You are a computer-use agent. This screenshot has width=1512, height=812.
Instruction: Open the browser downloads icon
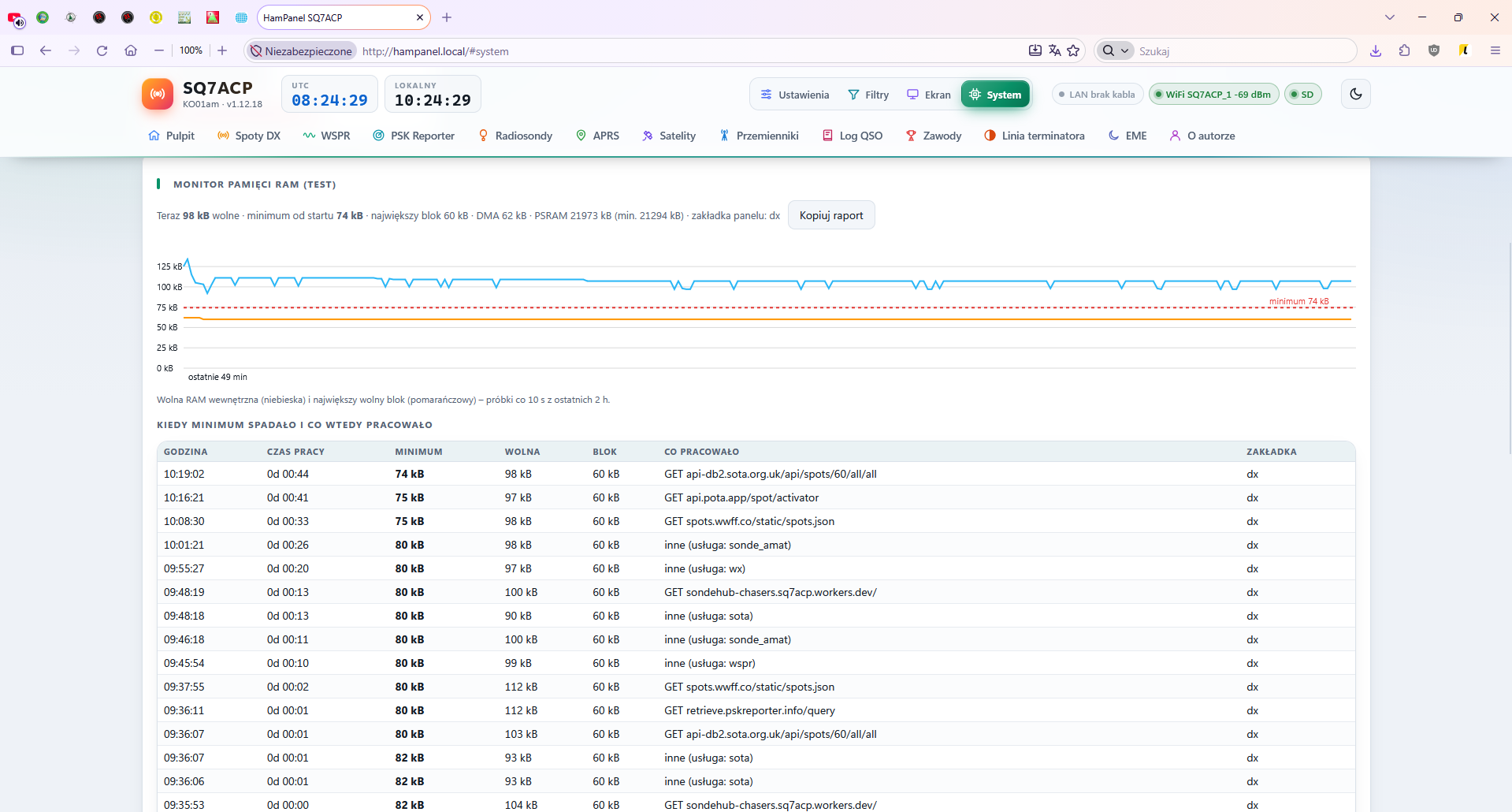tap(1376, 50)
